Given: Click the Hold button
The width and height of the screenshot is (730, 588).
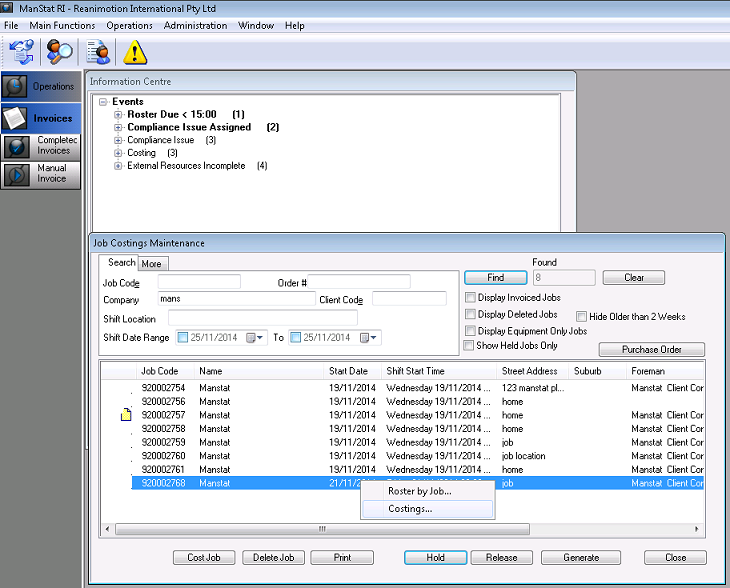Looking at the screenshot, I should [x=435, y=557].
